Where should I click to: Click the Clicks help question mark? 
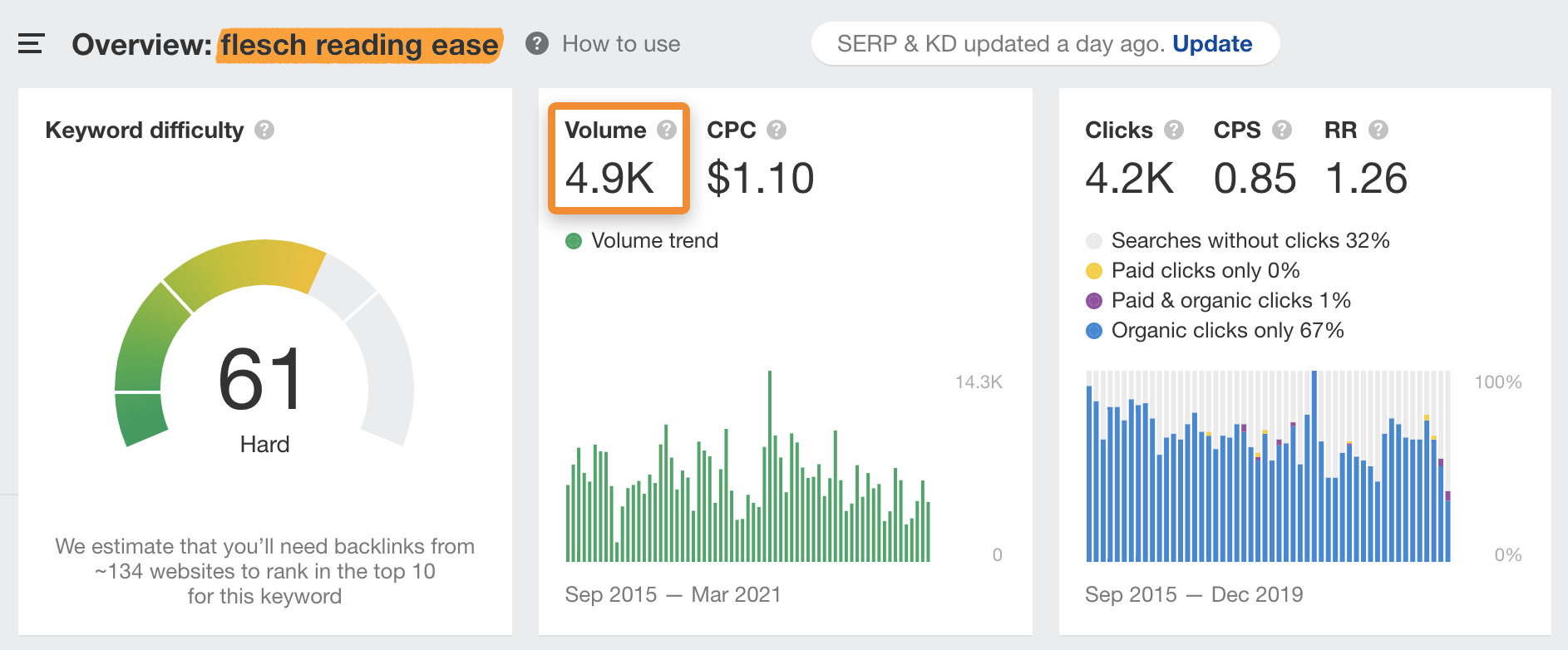[1174, 130]
